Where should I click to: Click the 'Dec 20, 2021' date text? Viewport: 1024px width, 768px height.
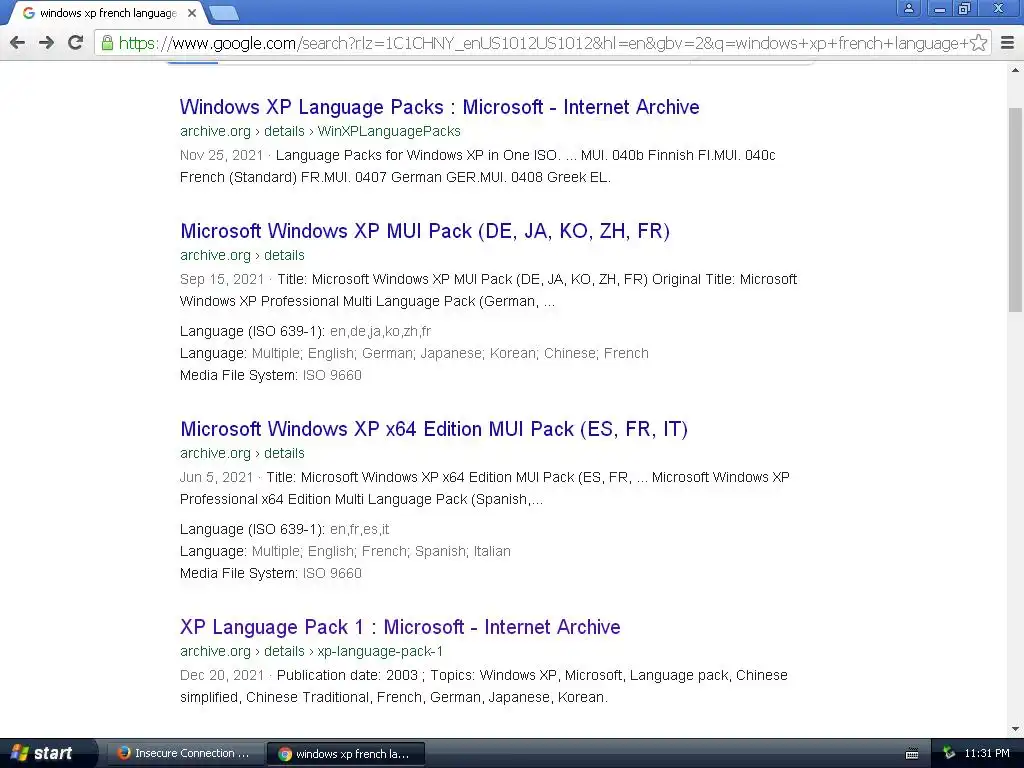tap(222, 675)
